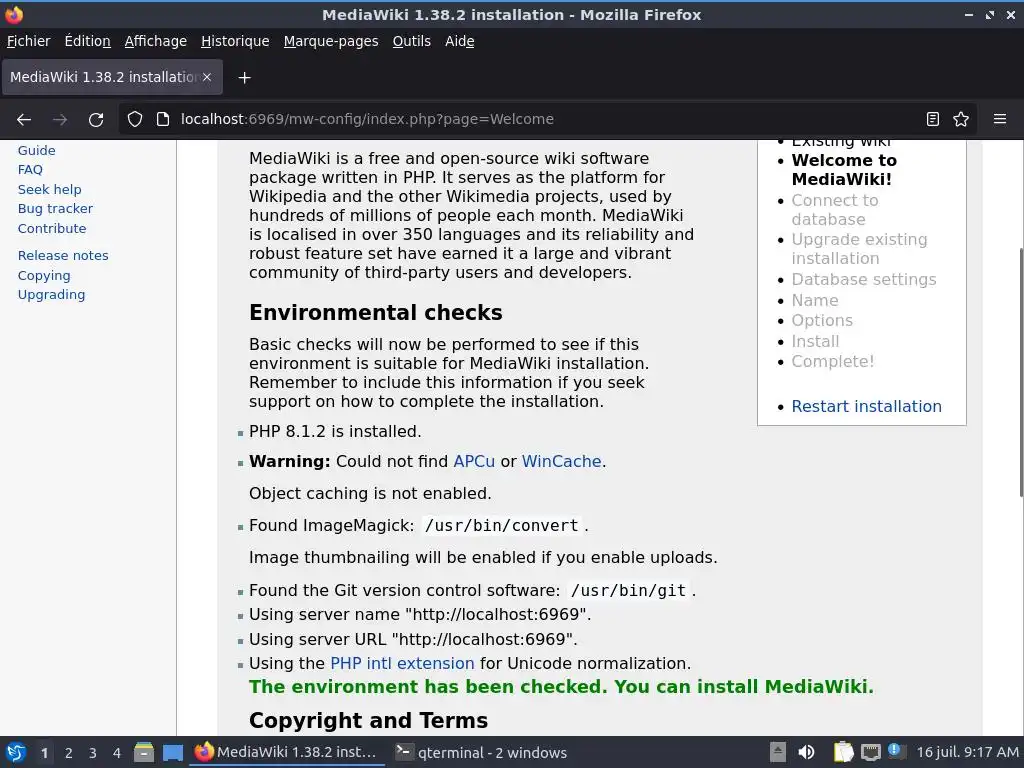1024x768 pixels.
Task: Open the Lubuntu start menu icon
Action: coord(16,752)
